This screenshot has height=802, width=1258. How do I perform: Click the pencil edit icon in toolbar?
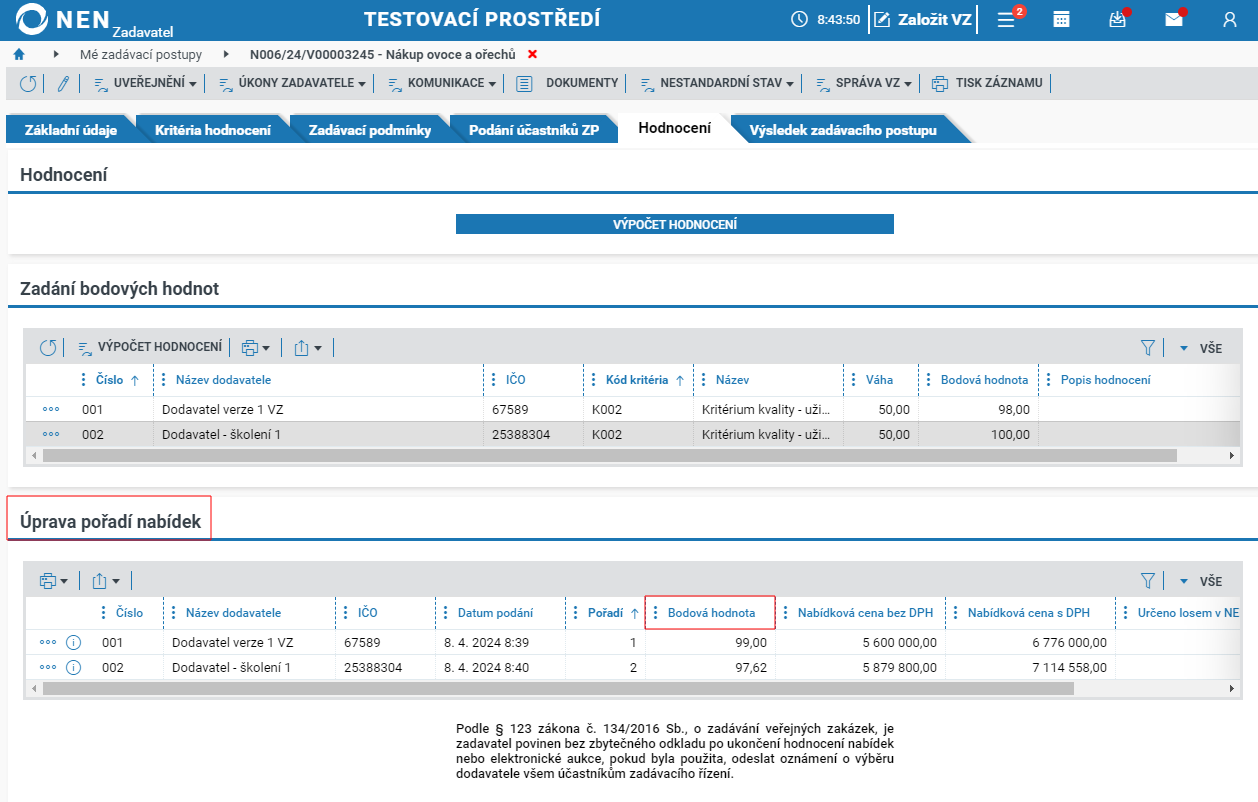pyautogui.click(x=62, y=83)
